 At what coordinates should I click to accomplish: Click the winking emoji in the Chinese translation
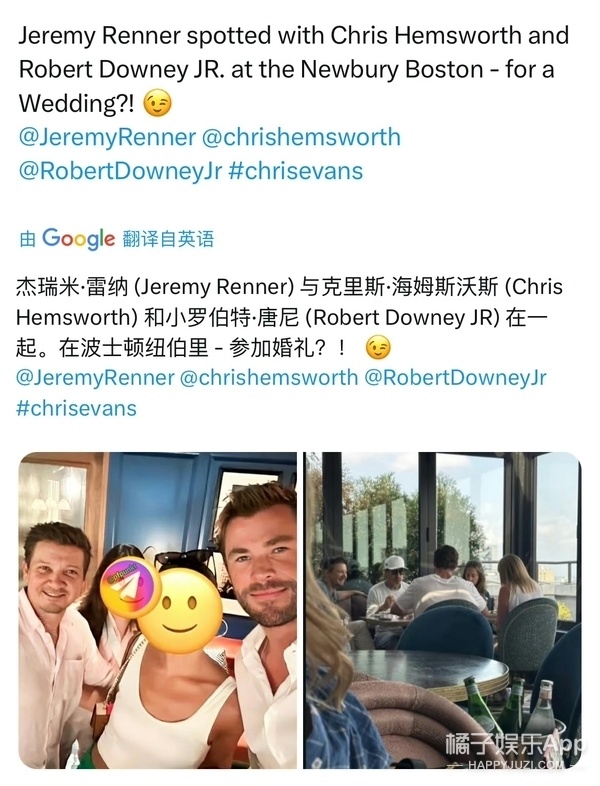377,347
